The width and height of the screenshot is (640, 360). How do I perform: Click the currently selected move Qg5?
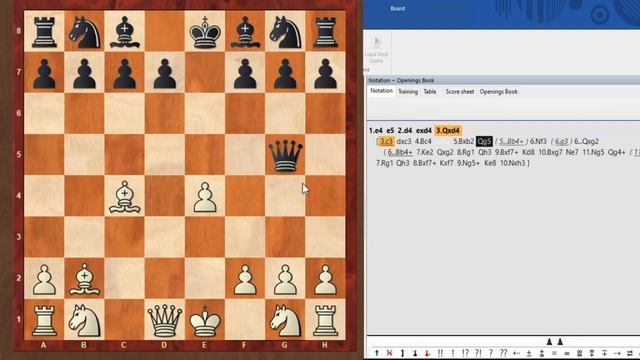click(x=484, y=142)
